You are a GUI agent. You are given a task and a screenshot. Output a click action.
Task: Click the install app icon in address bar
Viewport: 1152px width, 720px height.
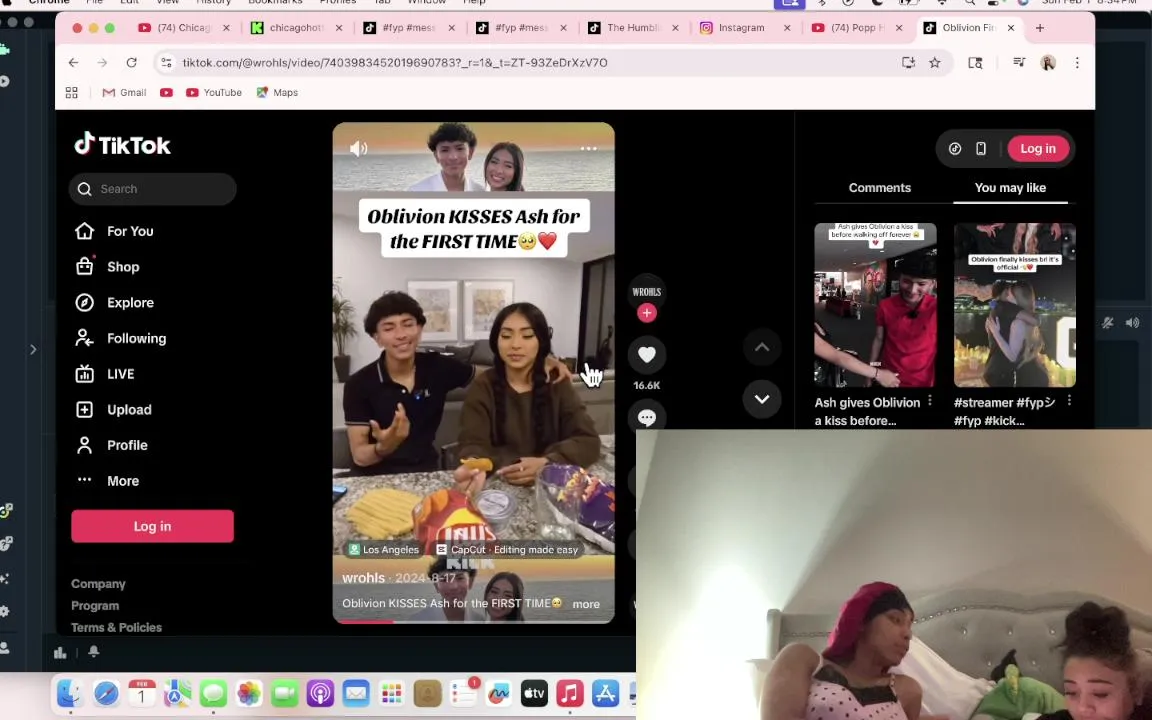point(908,62)
